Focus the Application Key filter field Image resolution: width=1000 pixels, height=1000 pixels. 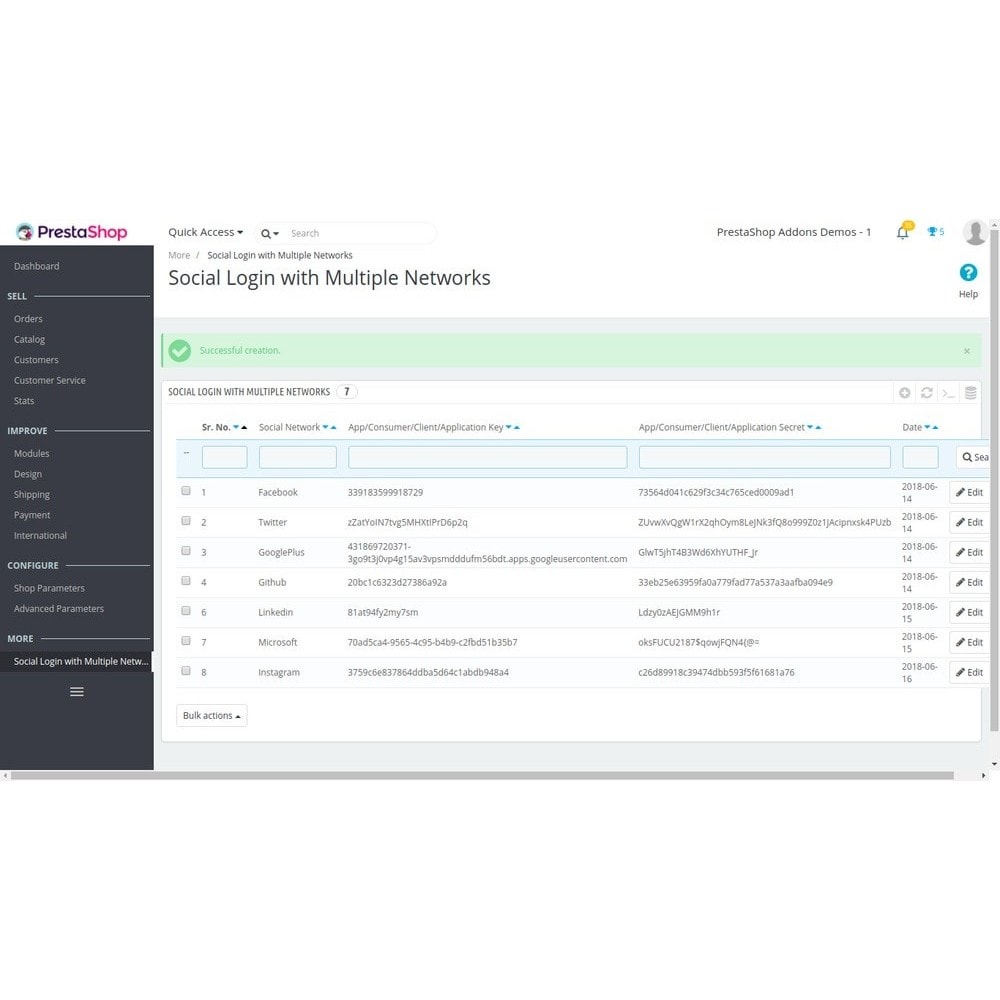[x=487, y=457]
